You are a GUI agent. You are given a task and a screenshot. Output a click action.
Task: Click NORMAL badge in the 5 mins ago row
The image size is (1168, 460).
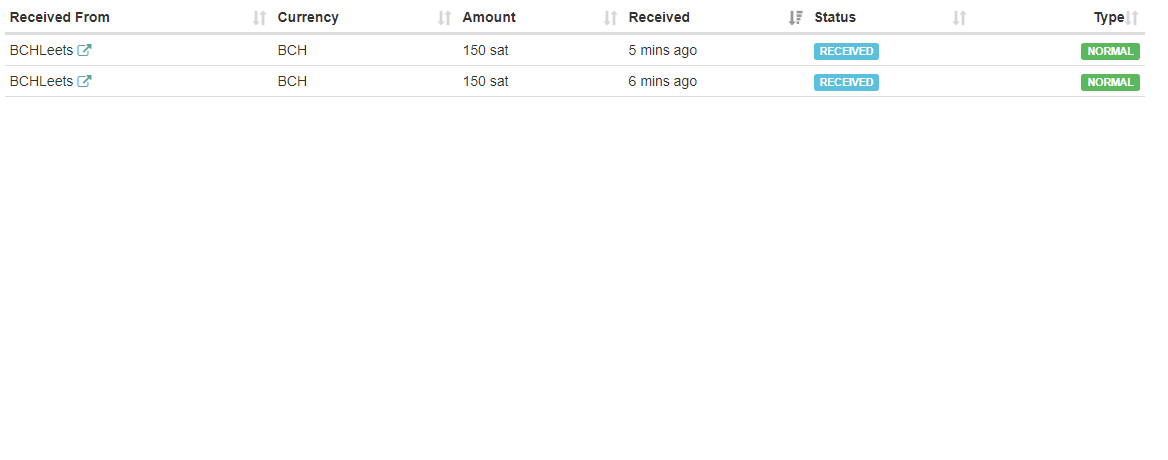(1110, 52)
